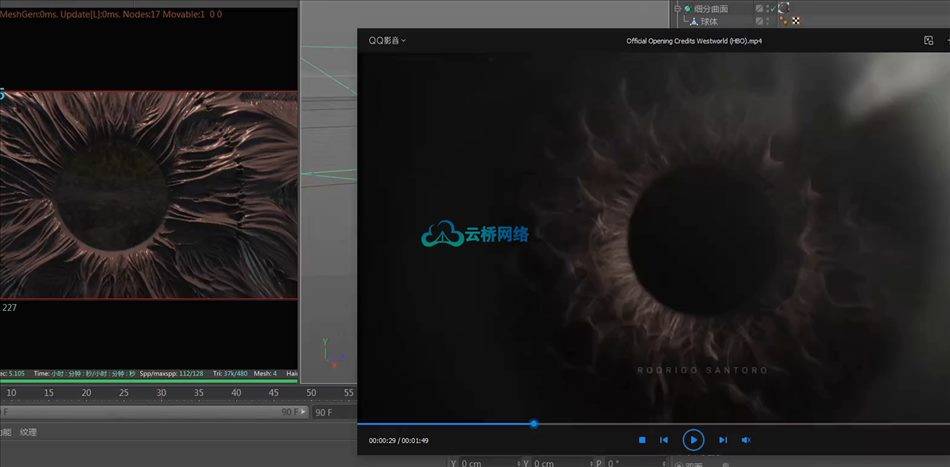Click frame 30 on the timeline ruler
The width and height of the screenshot is (950, 467).
tap(161, 392)
